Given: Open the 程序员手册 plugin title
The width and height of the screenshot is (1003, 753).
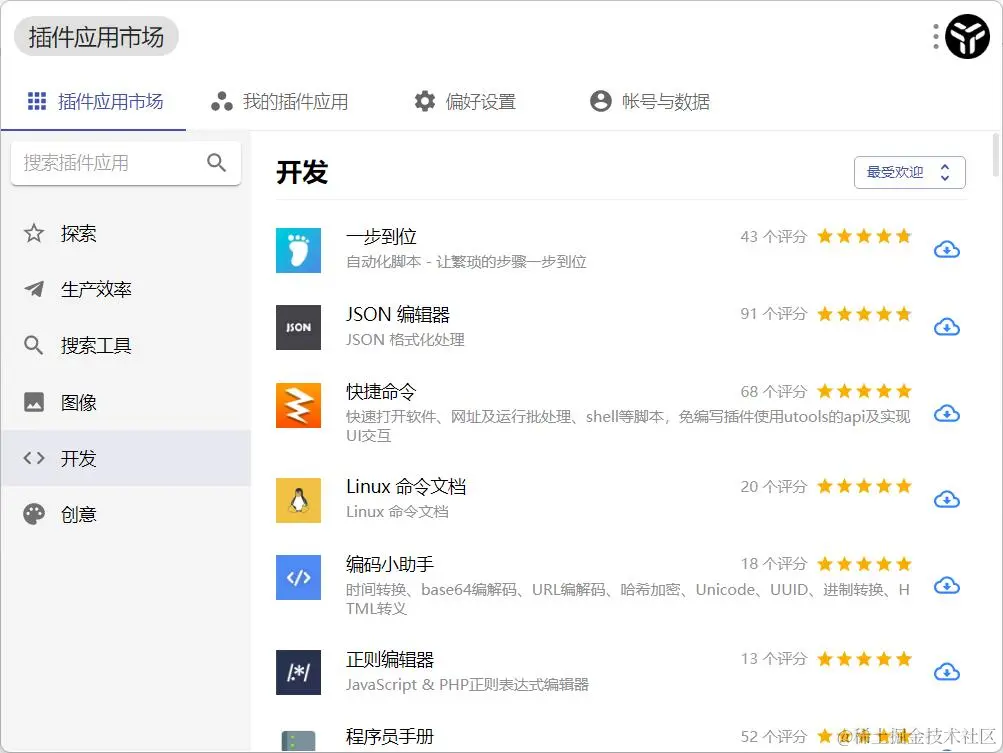Looking at the screenshot, I should point(390,736).
